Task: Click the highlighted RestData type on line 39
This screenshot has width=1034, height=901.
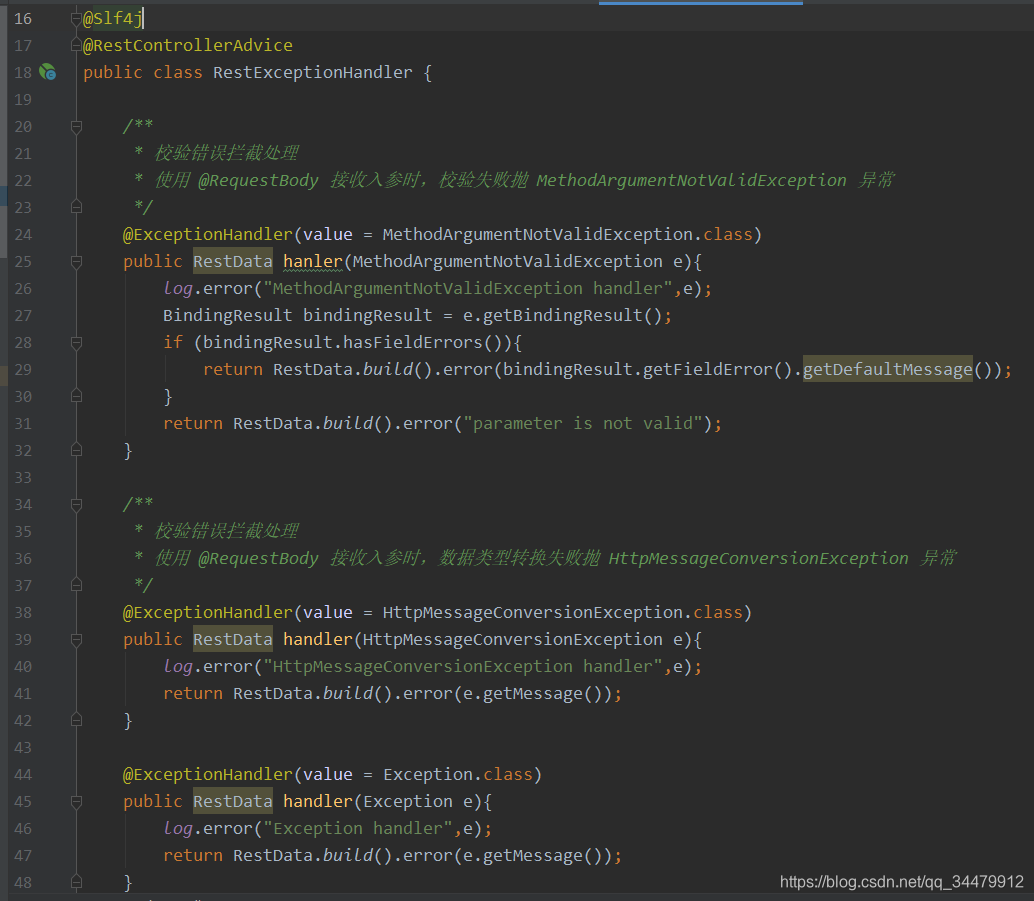Action: pyautogui.click(x=233, y=639)
